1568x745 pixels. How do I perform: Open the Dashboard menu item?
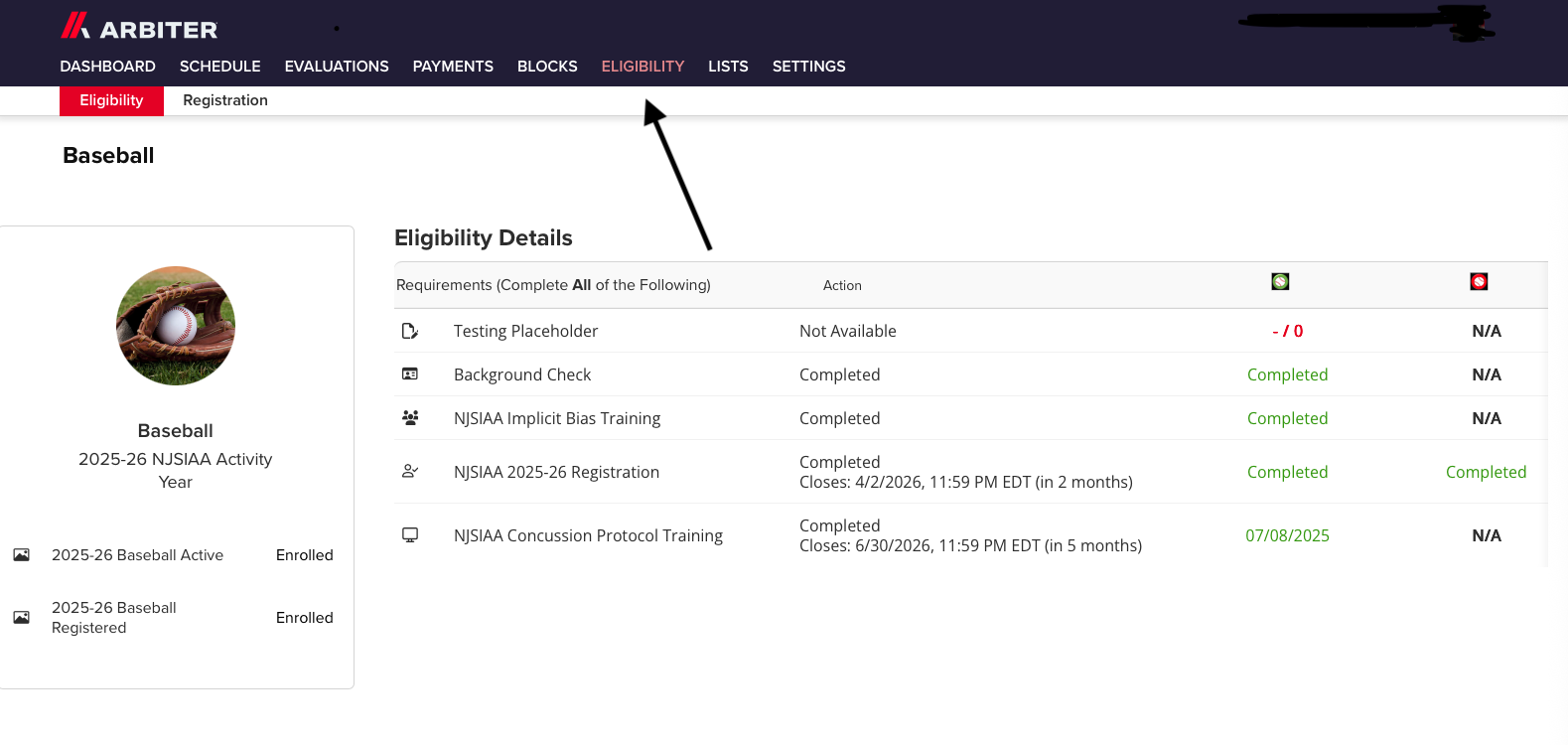pos(107,67)
